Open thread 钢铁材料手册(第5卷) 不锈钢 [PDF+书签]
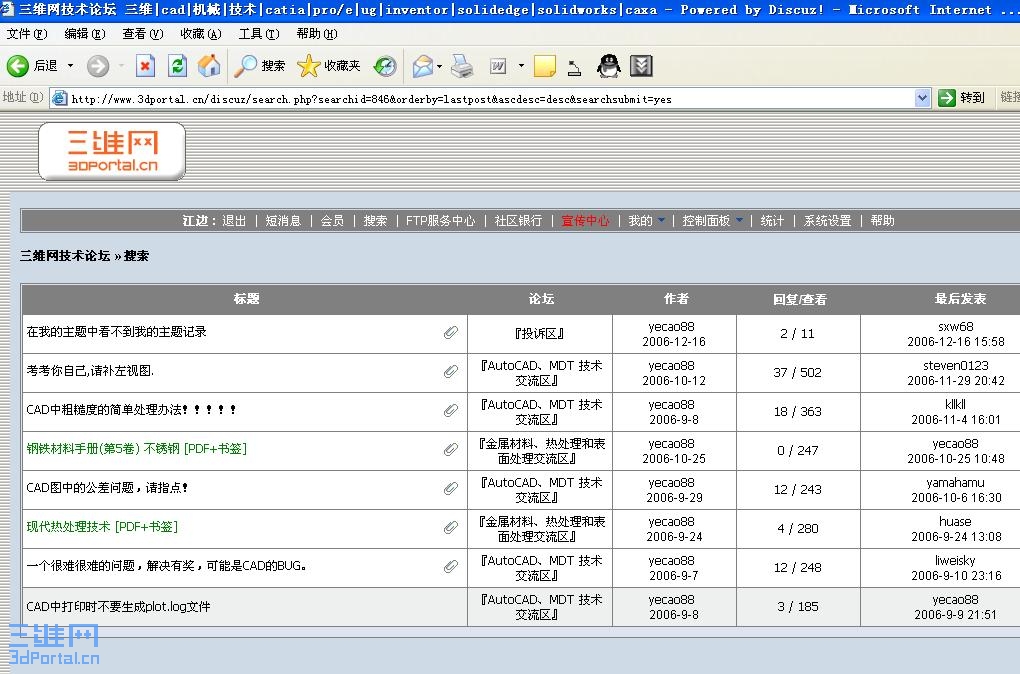 tap(137, 449)
